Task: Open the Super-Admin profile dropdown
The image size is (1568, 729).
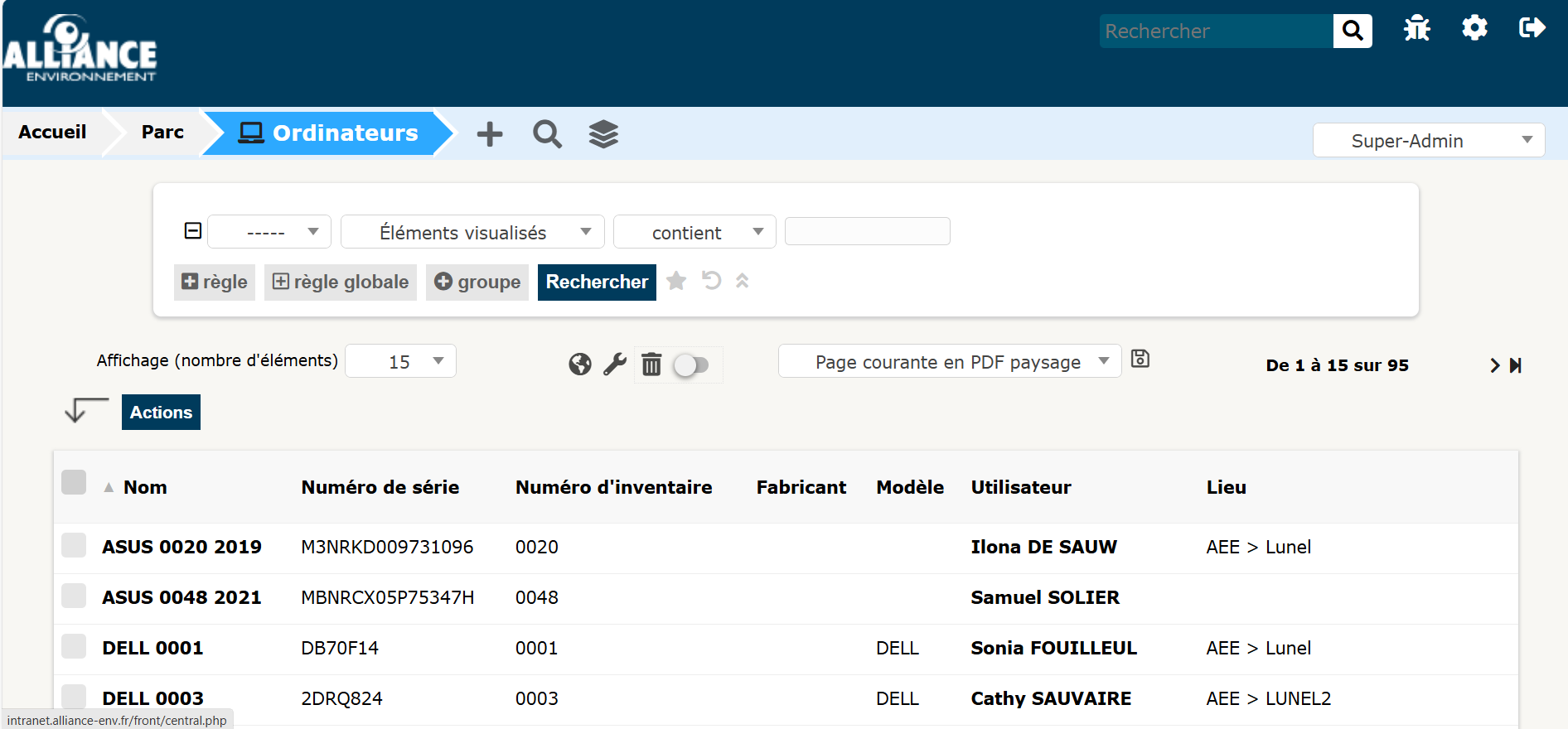Action: click(1428, 141)
